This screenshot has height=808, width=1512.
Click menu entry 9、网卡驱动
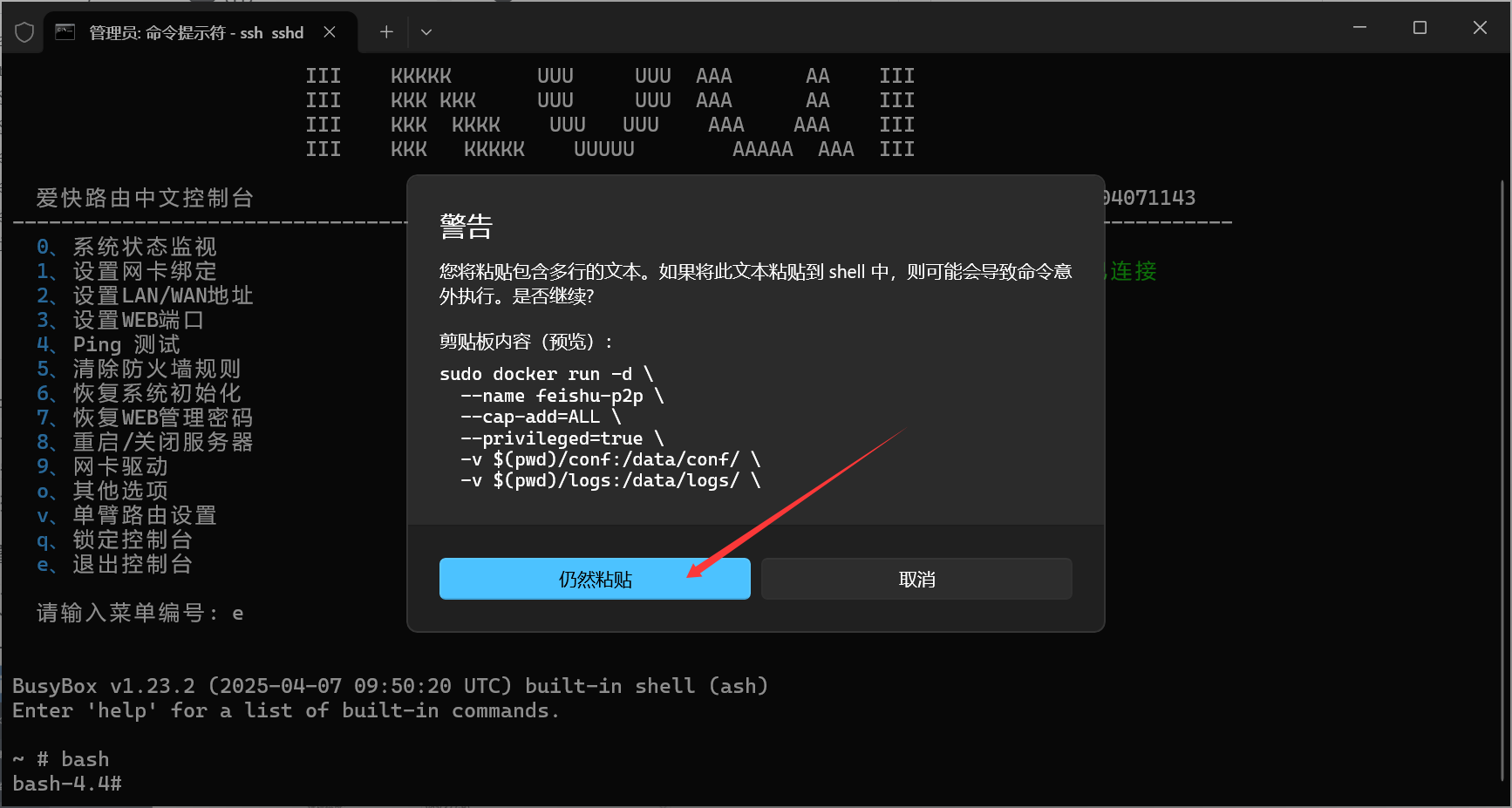102,466
